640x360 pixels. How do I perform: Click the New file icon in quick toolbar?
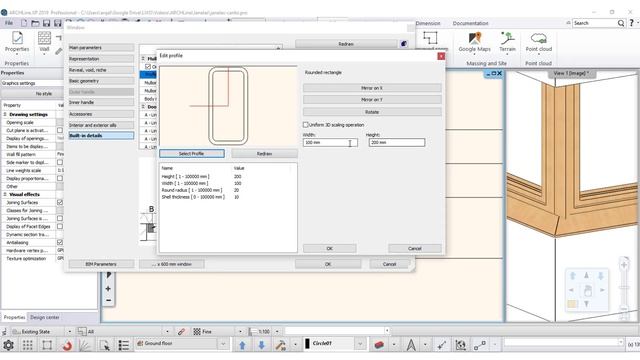[x=24, y=23]
